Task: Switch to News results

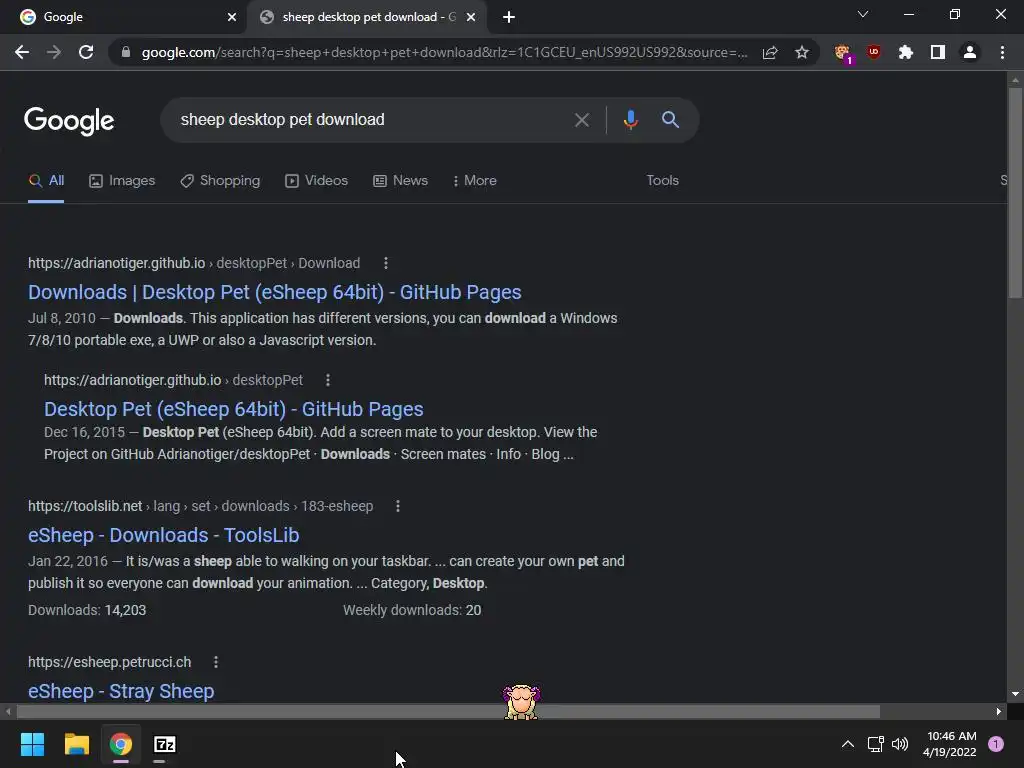Action: [x=400, y=181]
